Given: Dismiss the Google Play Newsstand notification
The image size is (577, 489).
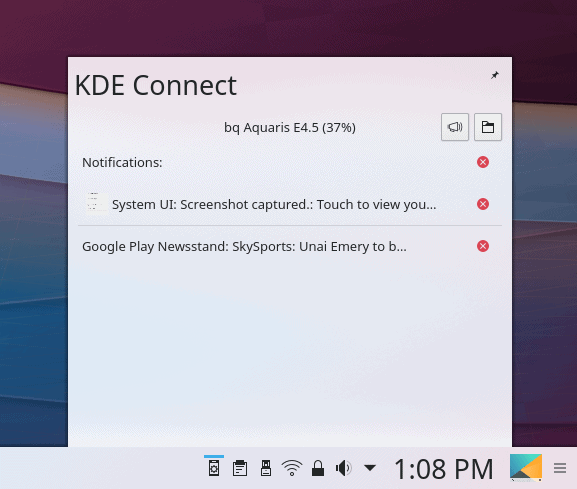Looking at the screenshot, I should (483, 246).
